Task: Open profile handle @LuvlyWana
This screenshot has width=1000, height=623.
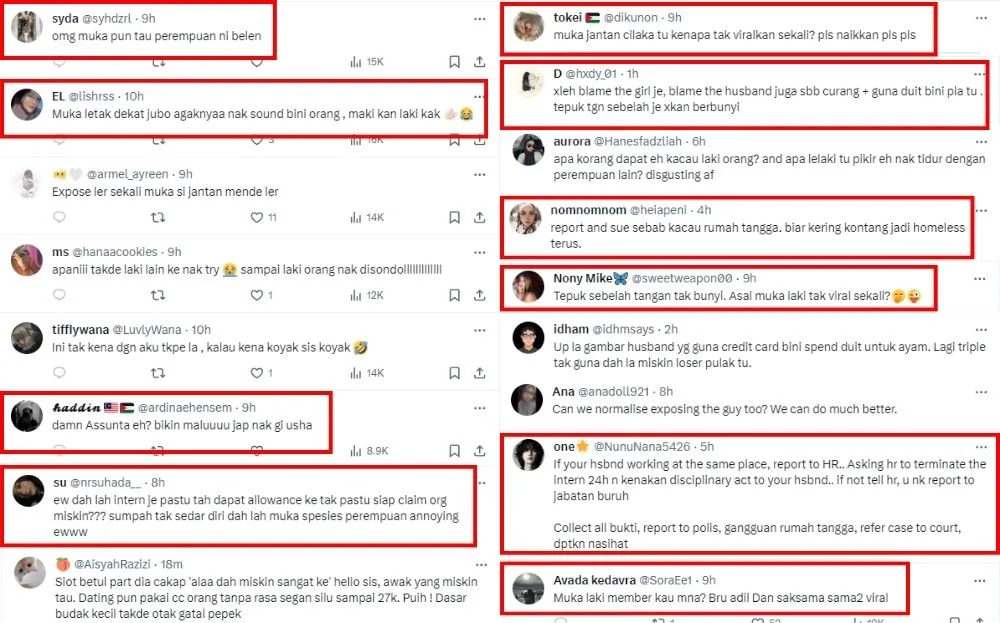Action: pos(147,330)
